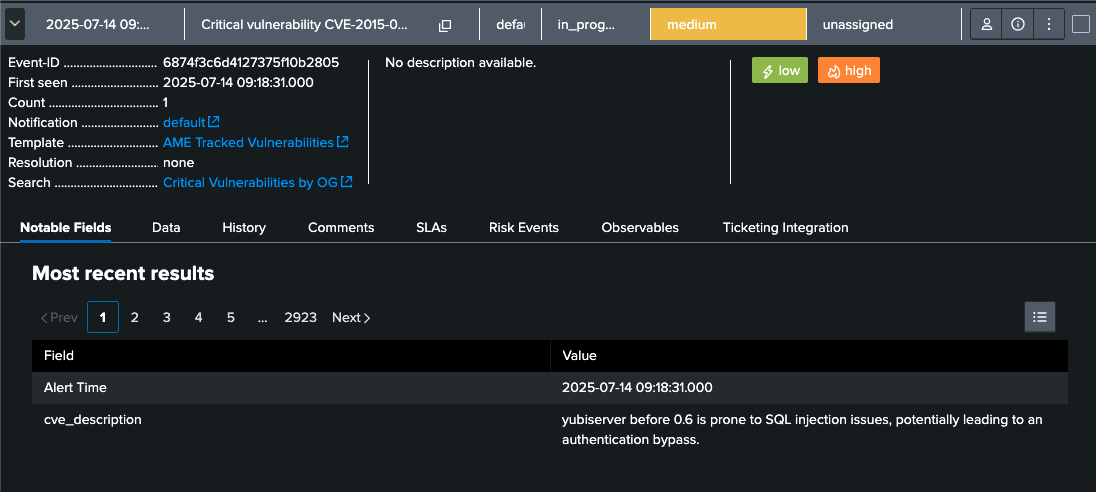The image size is (1096, 492).
Task: Click the medium urgency cell
Action: pos(727,24)
